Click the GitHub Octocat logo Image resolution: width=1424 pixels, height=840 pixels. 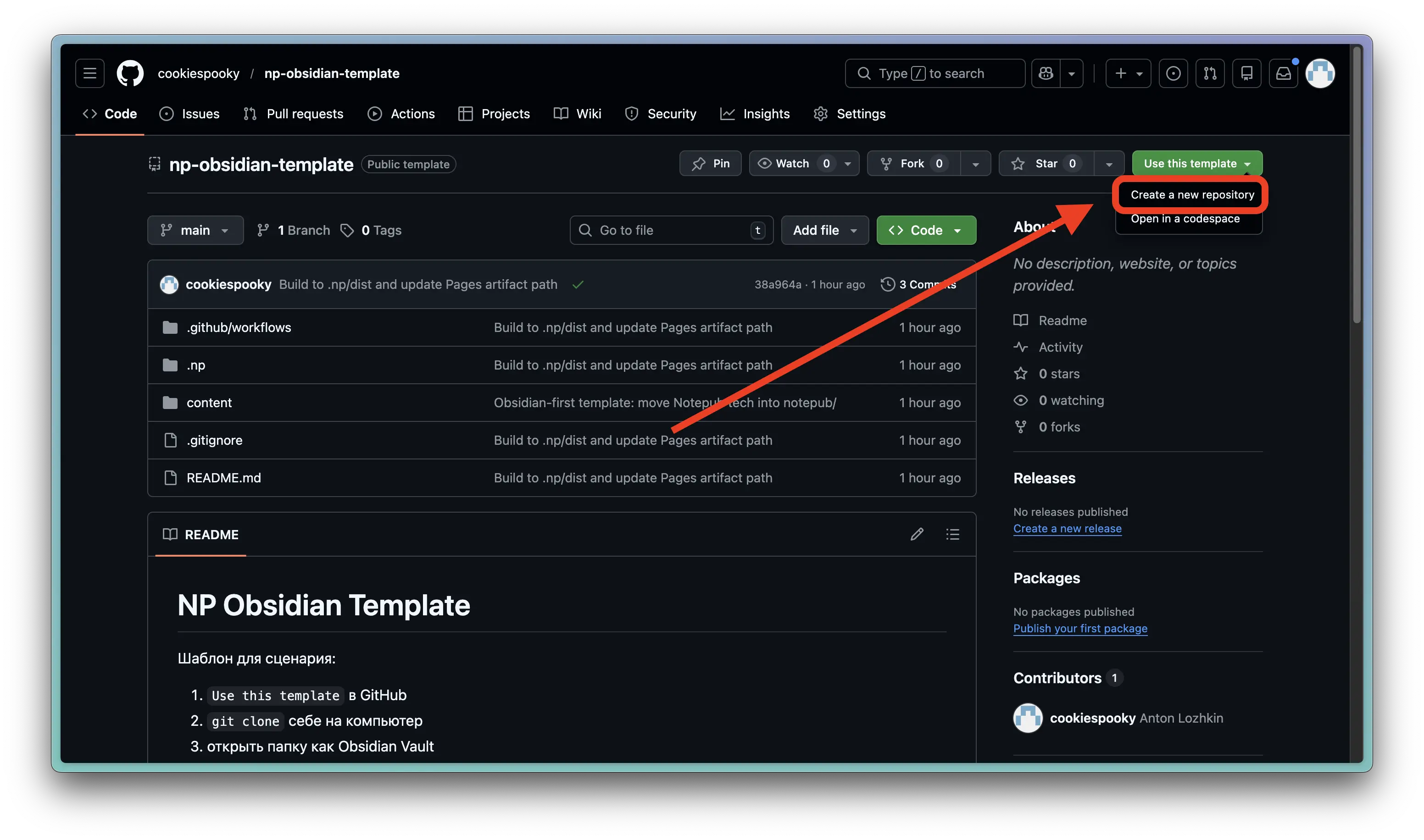[x=130, y=73]
